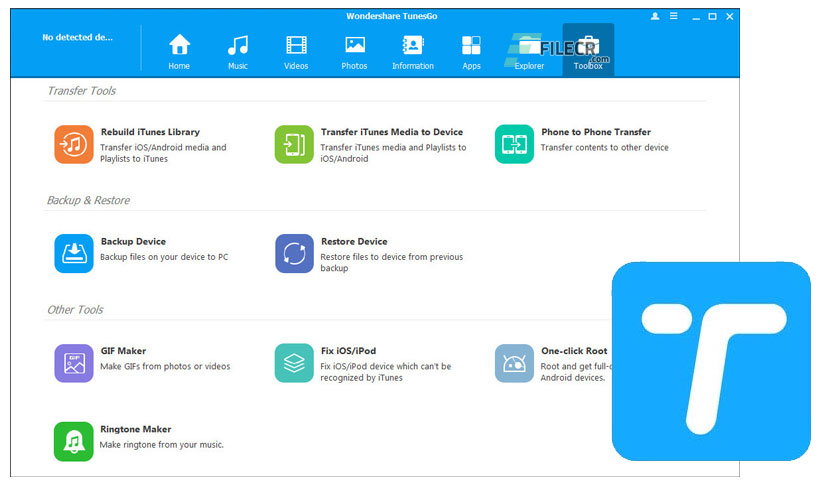
Task: Click the user account icon in title bar
Action: click(x=655, y=17)
